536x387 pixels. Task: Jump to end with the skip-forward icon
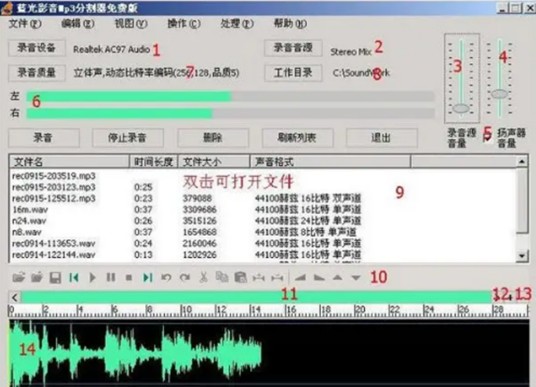148,277
